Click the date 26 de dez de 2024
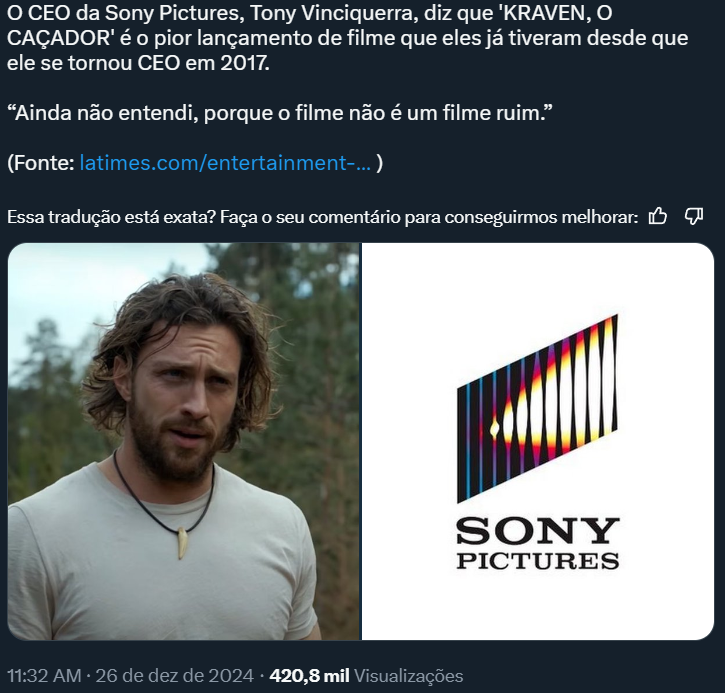 point(174,675)
